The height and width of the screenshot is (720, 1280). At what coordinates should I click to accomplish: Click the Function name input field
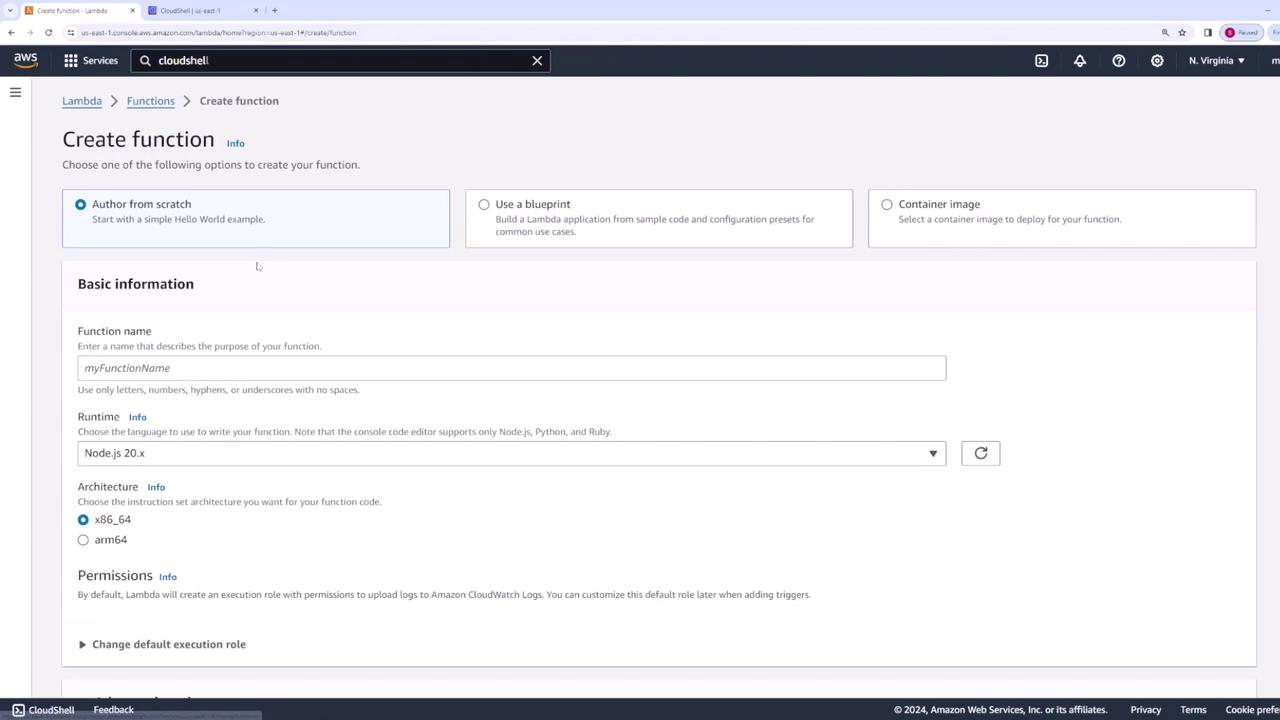pyautogui.click(x=511, y=368)
